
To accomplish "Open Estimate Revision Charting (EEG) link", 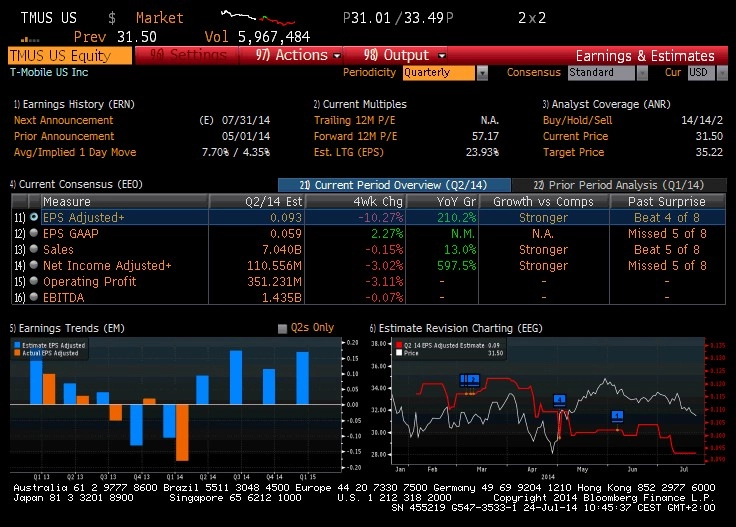I will tap(456, 328).
